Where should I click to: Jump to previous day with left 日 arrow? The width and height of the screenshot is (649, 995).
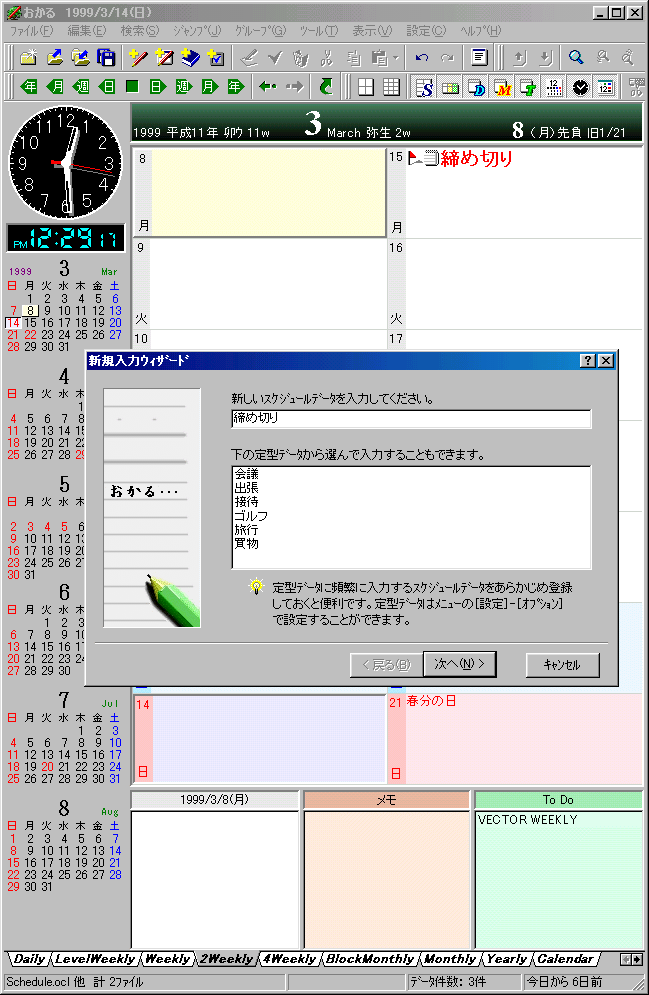(x=107, y=87)
